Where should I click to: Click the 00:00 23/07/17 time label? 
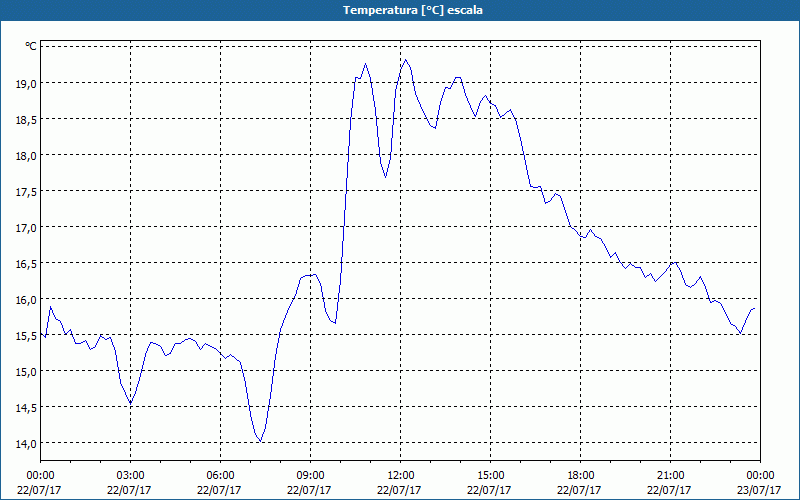[759, 482]
